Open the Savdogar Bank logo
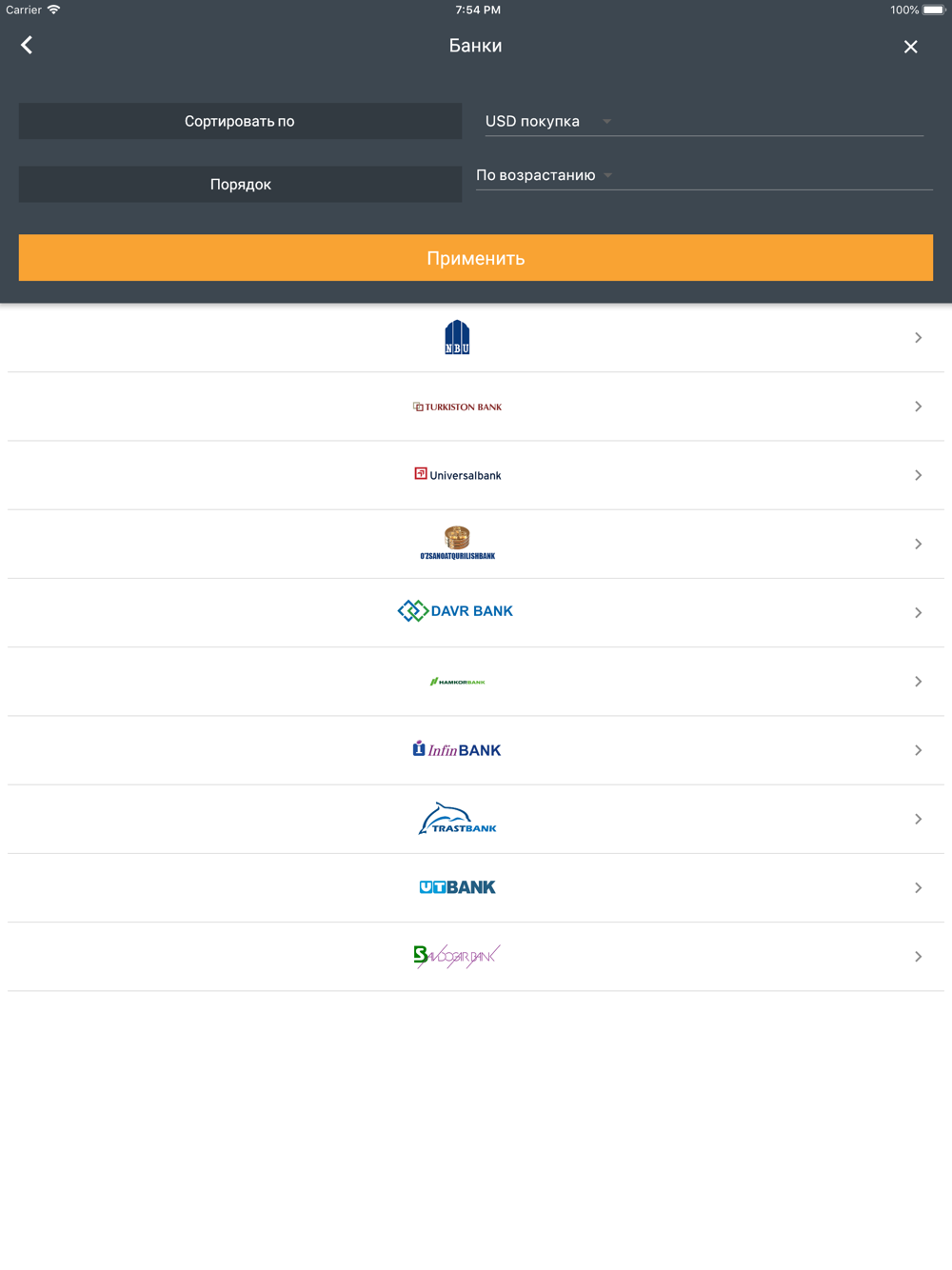 pos(457,956)
